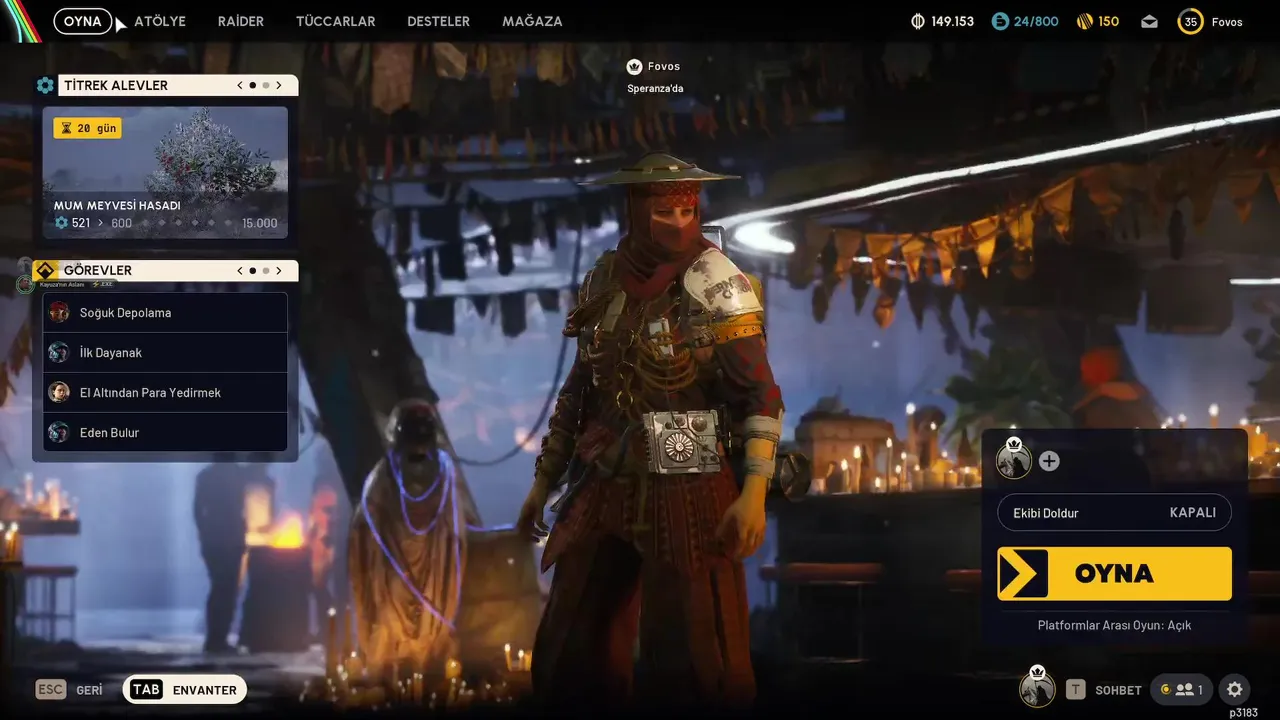The width and height of the screenshot is (1280, 720).
Task: Click the yellow arrow on OYNA button
Action: [1023, 574]
